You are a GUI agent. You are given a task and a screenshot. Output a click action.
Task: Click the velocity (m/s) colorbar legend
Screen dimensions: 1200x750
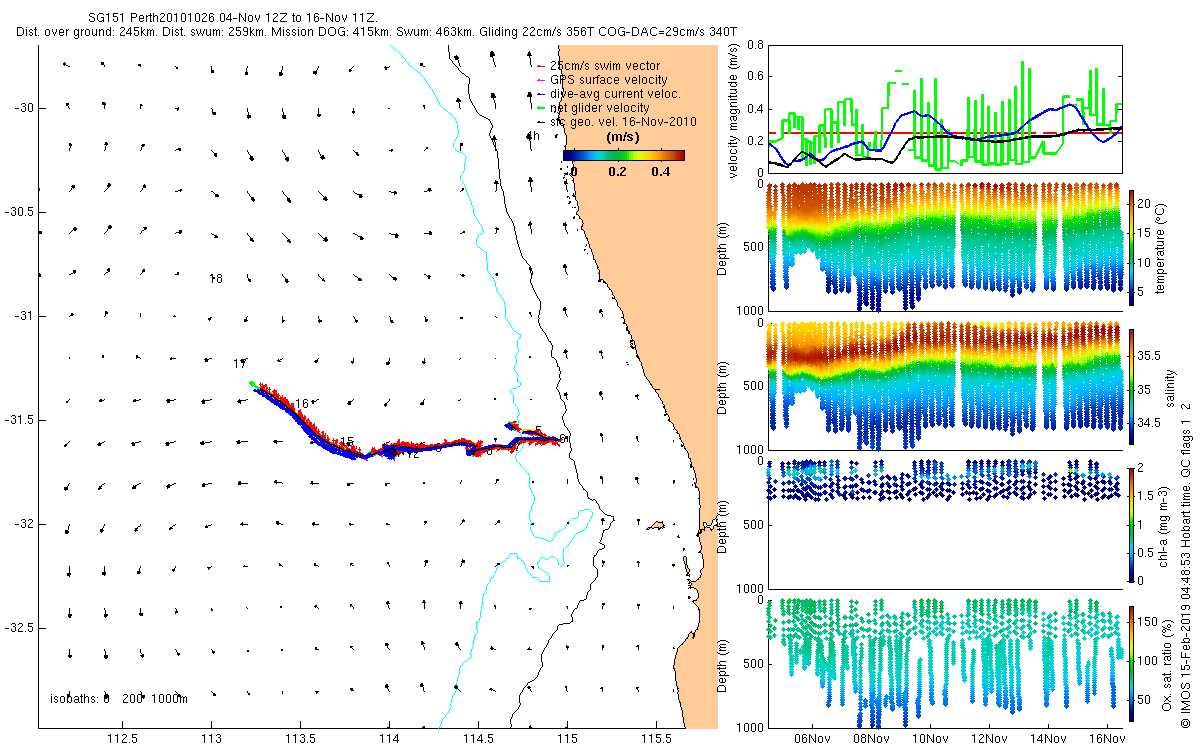(624, 155)
